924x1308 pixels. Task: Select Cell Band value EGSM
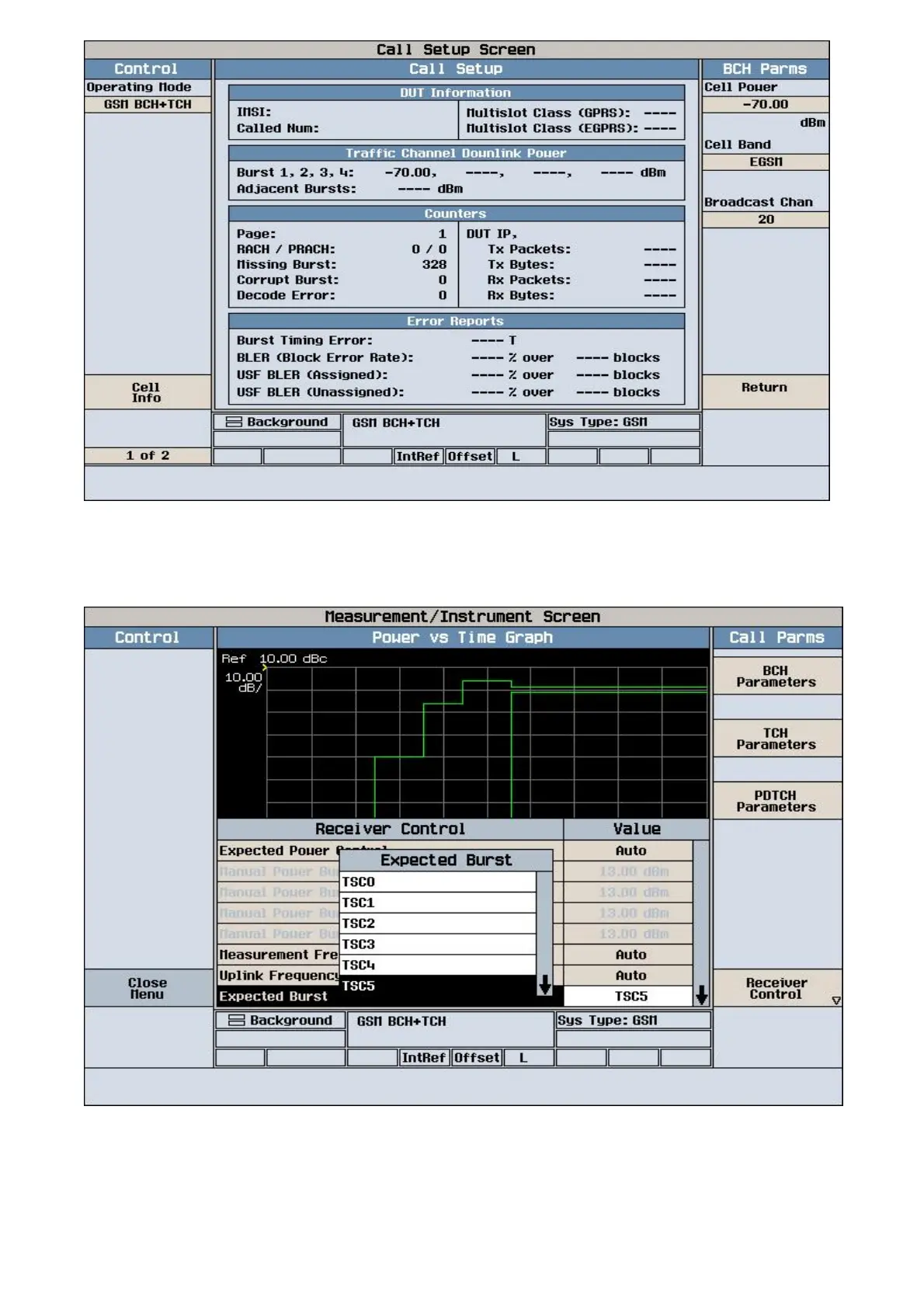[765, 162]
